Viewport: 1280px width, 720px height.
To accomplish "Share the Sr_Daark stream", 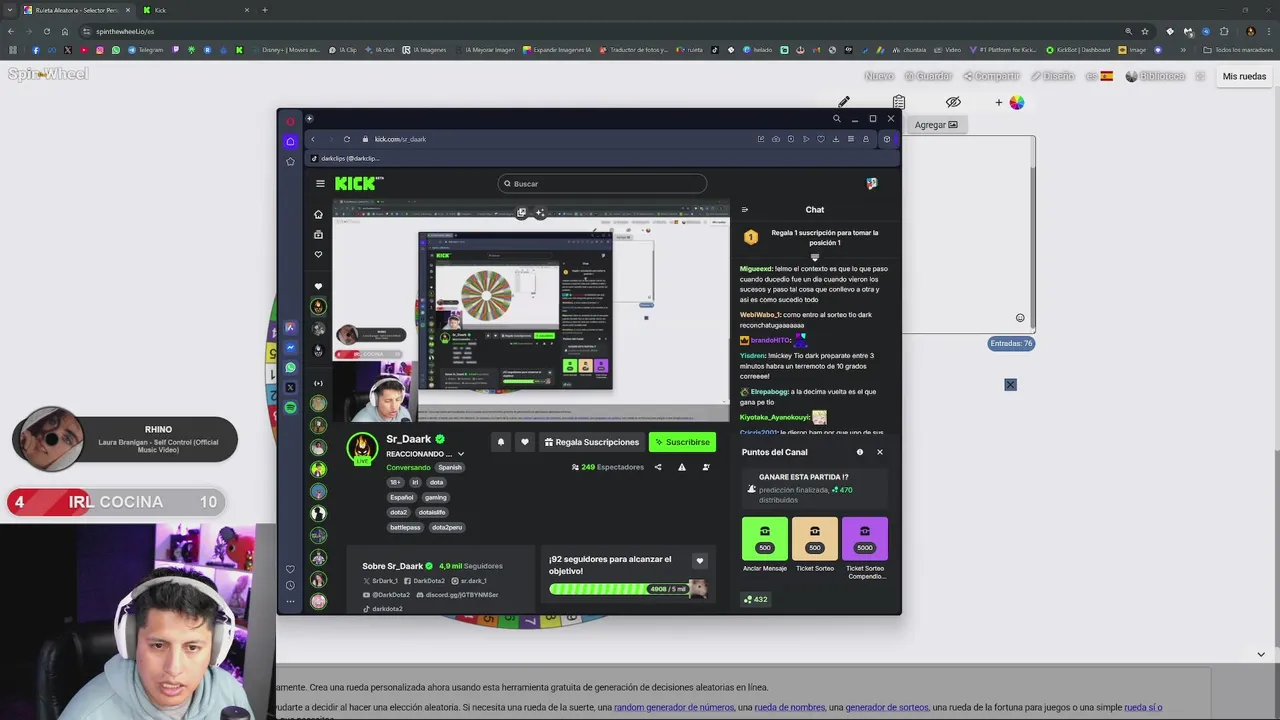I will point(657,467).
